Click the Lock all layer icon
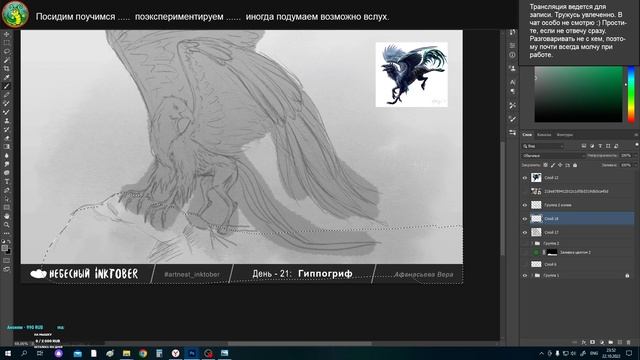Viewport: 640px width, 360px height. pyautogui.click(x=575, y=165)
